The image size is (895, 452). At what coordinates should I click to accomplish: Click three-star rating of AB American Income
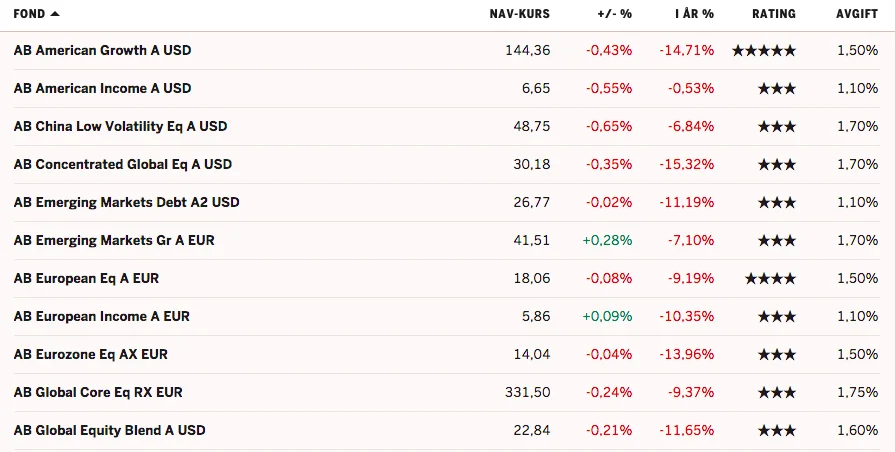pos(777,88)
